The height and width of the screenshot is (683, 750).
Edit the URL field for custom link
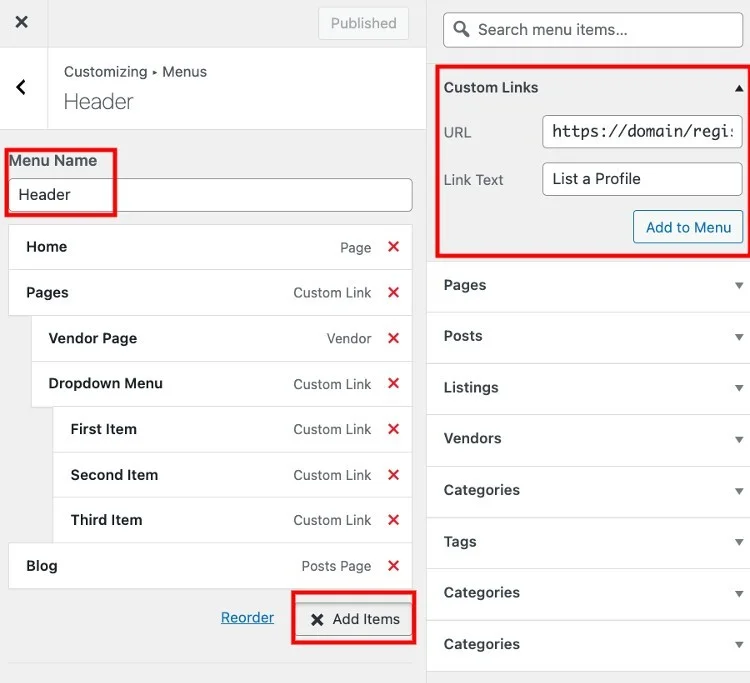click(x=642, y=132)
